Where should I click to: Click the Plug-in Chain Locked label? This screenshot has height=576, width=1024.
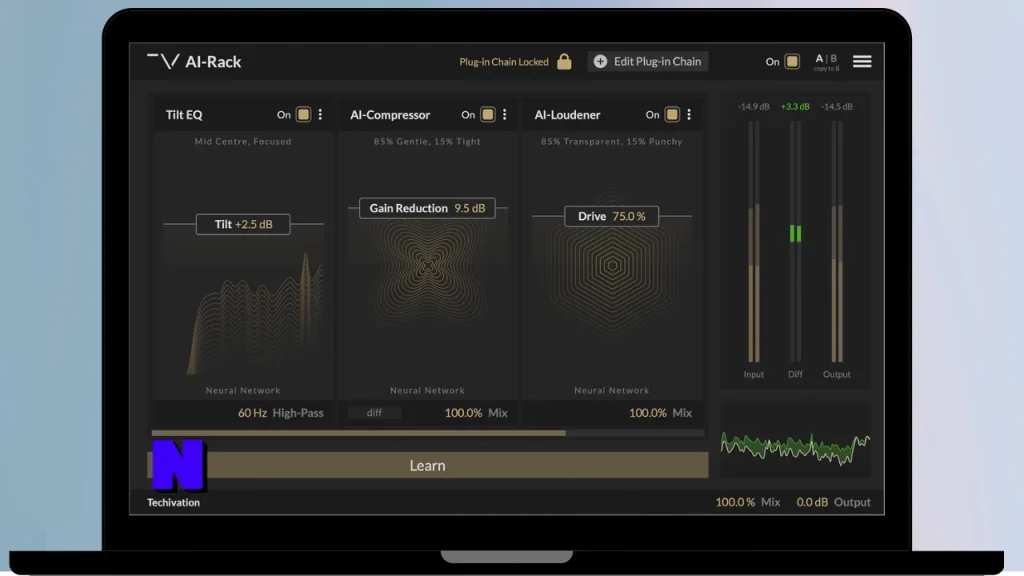[x=504, y=62]
